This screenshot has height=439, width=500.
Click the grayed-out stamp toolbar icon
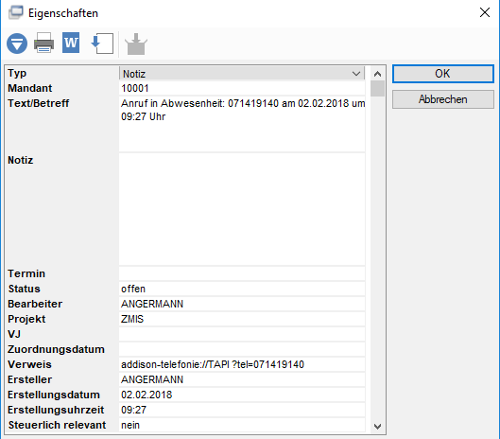[136, 44]
